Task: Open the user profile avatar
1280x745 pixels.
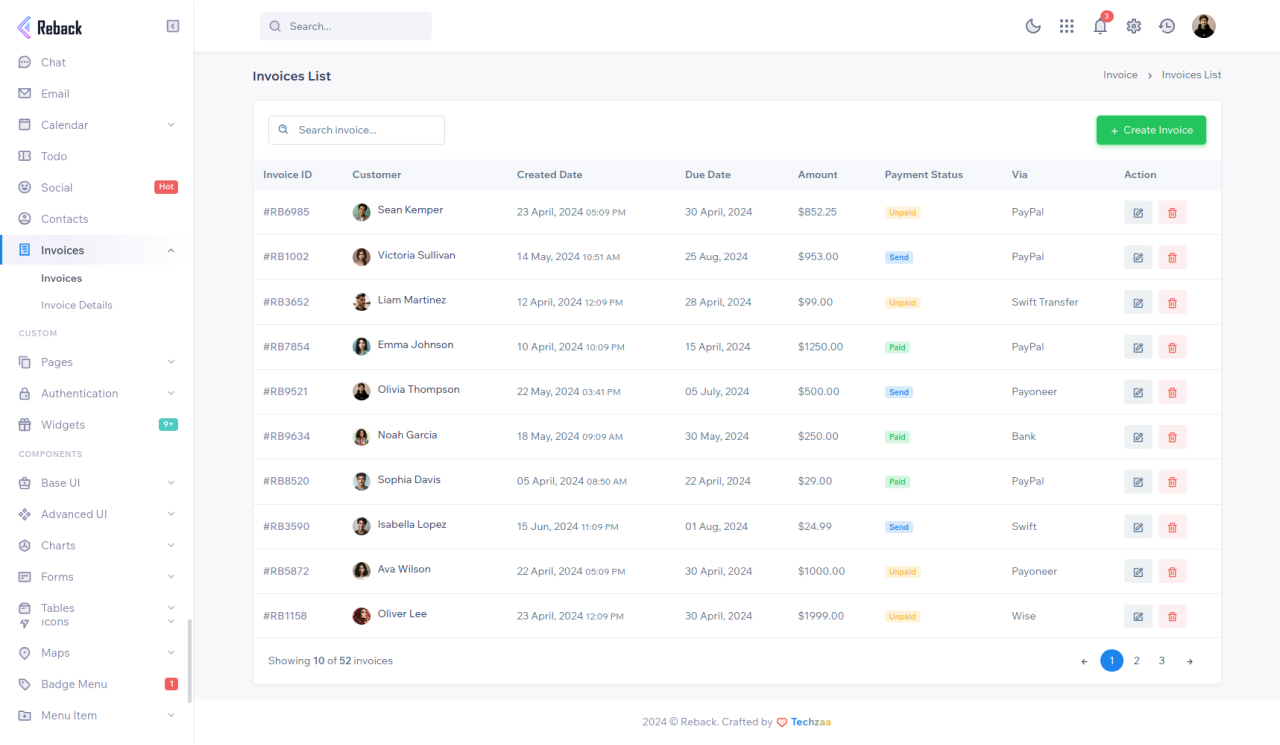Action: click(1204, 26)
